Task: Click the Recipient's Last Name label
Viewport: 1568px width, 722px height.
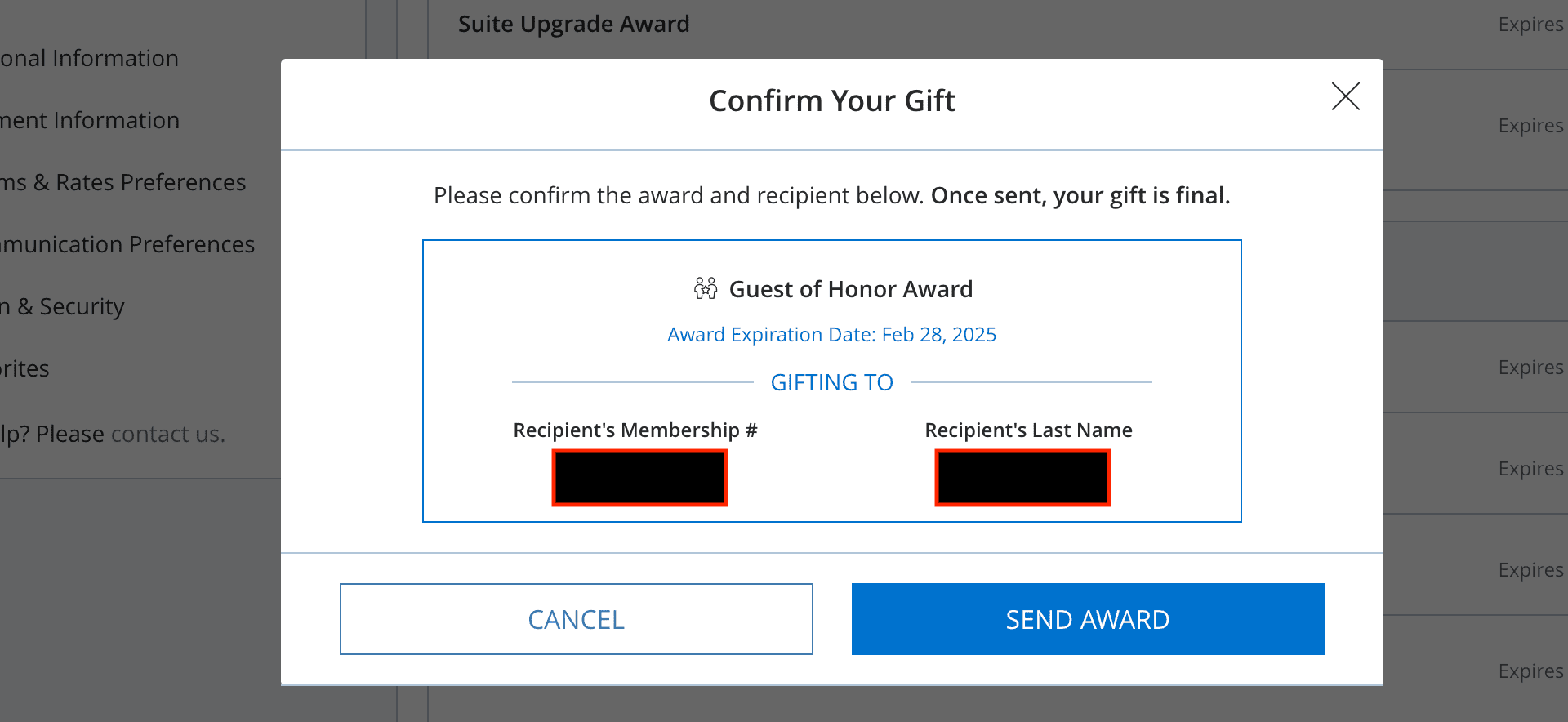Action: (x=1028, y=430)
